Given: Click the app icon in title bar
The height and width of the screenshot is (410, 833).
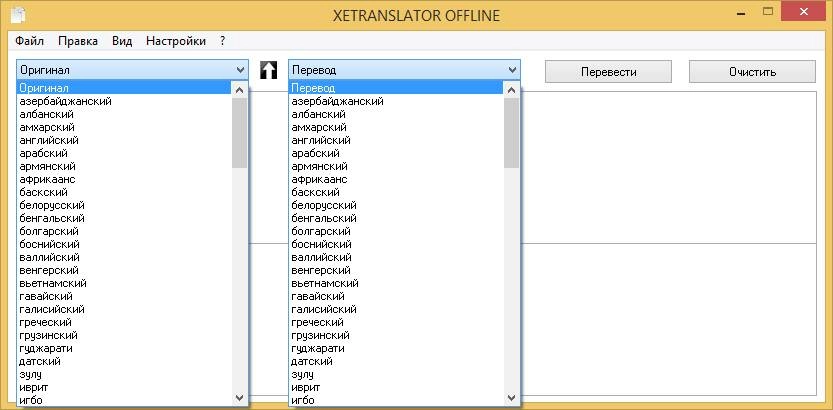Looking at the screenshot, I should [x=18, y=15].
